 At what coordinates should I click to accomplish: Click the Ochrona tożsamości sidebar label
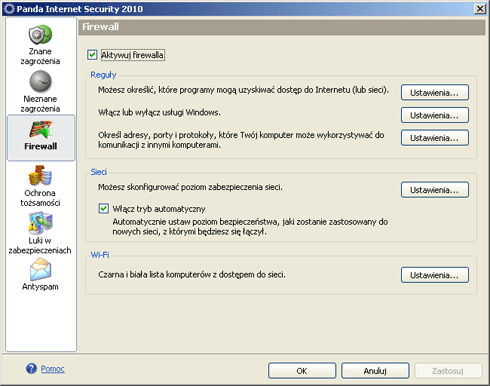(x=40, y=198)
